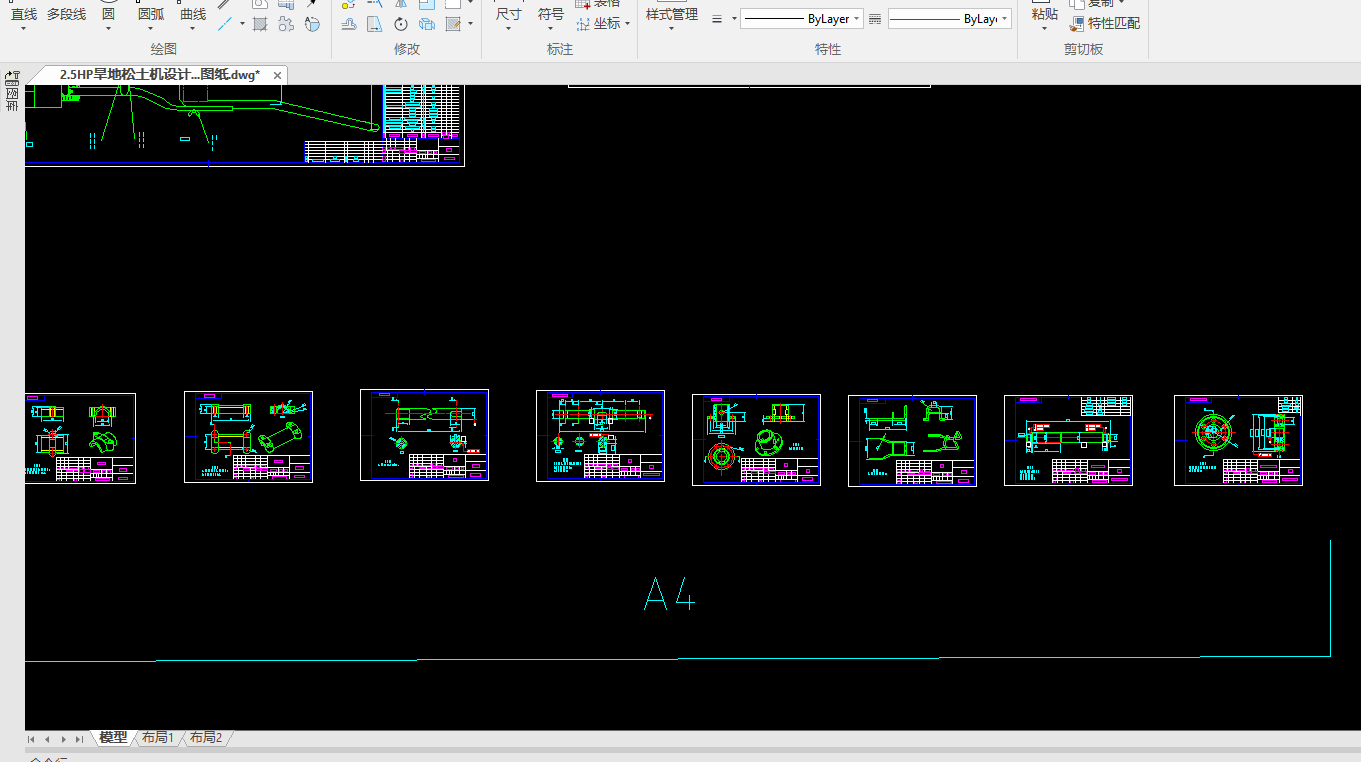This screenshot has height=762, width=1361.
Task: Click the 标注 panel label
Action: coord(560,49)
